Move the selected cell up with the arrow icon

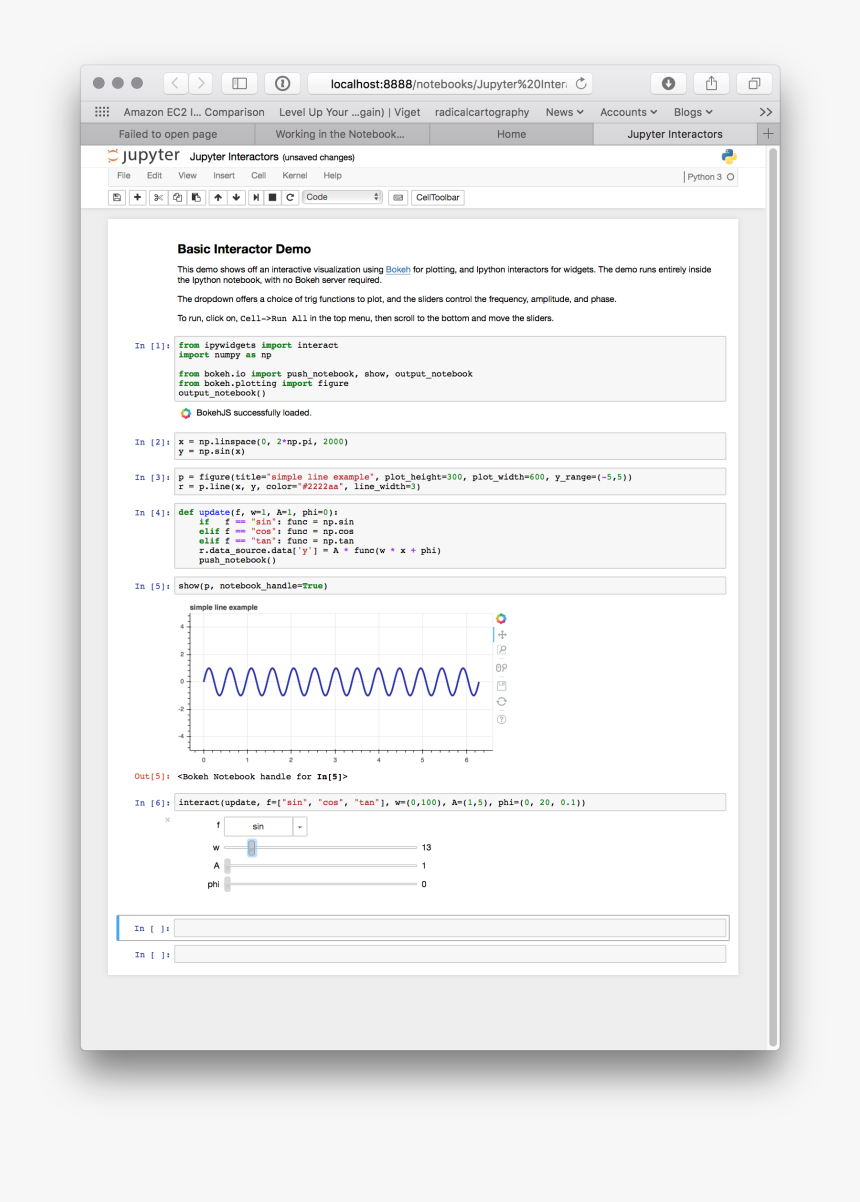point(218,198)
